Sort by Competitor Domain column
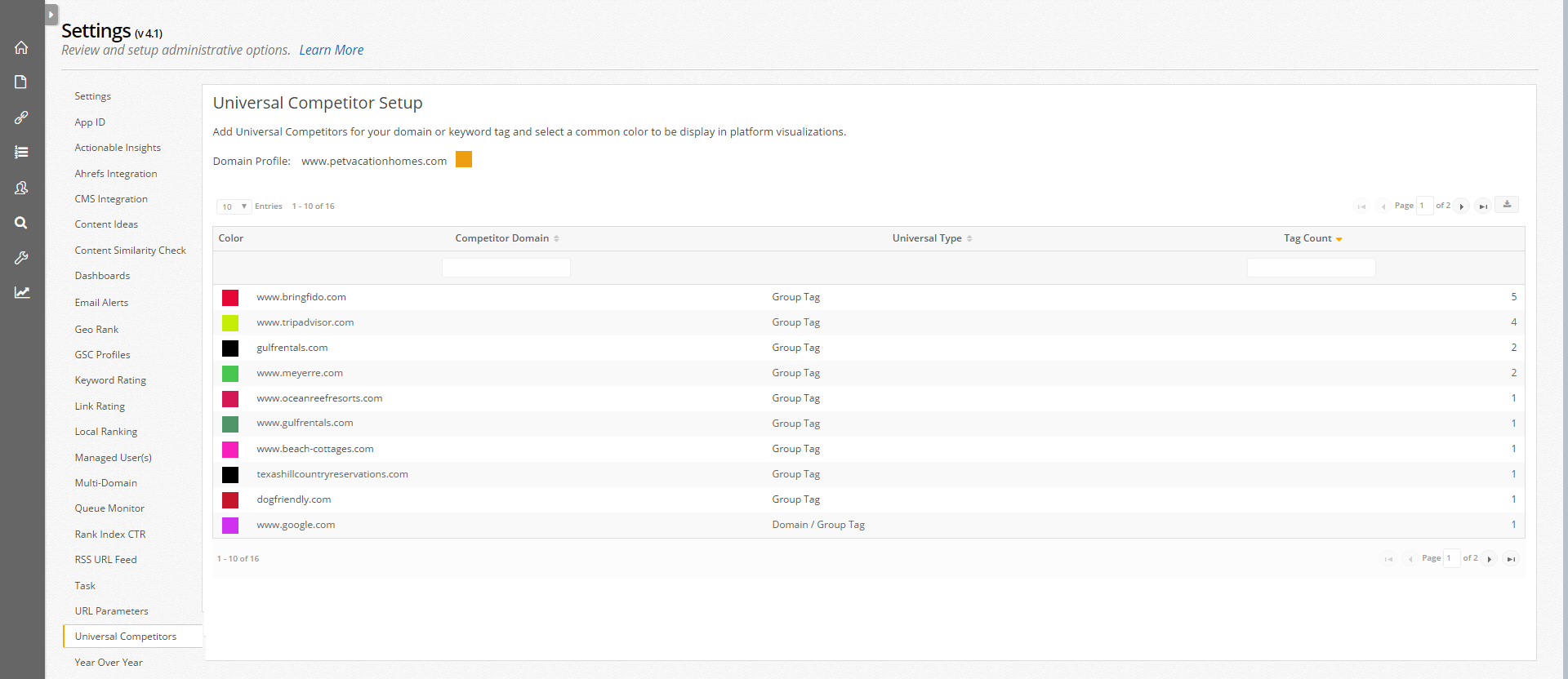Screen dimensions: 1568x679 [506, 238]
